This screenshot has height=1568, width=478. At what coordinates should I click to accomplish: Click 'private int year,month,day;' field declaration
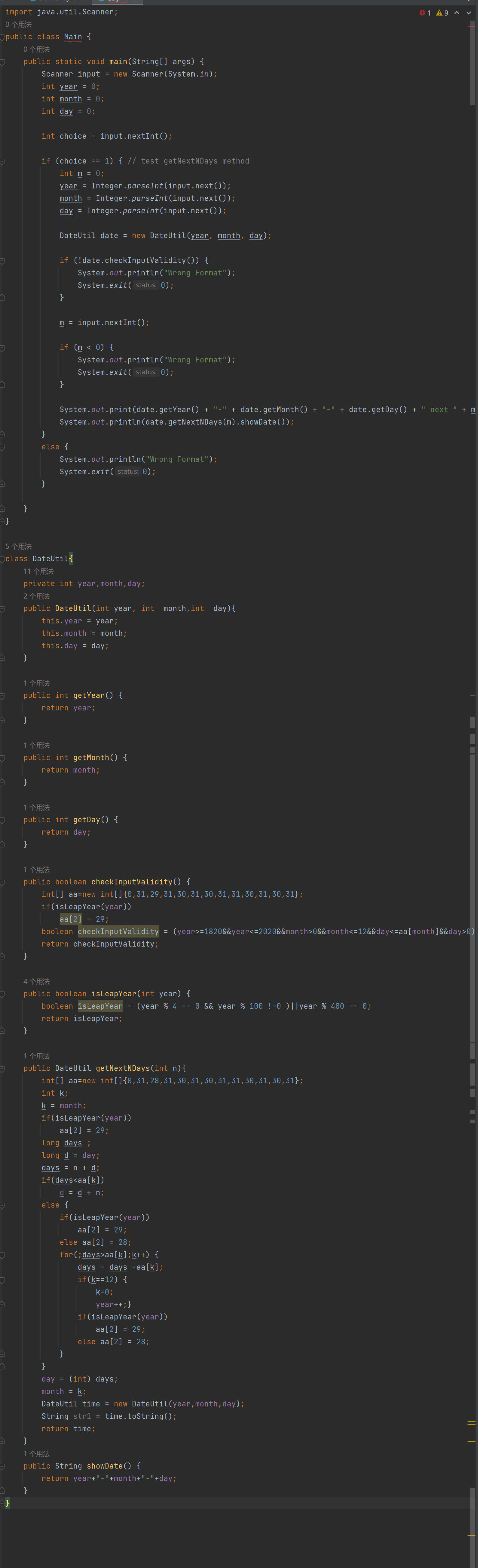(x=84, y=584)
